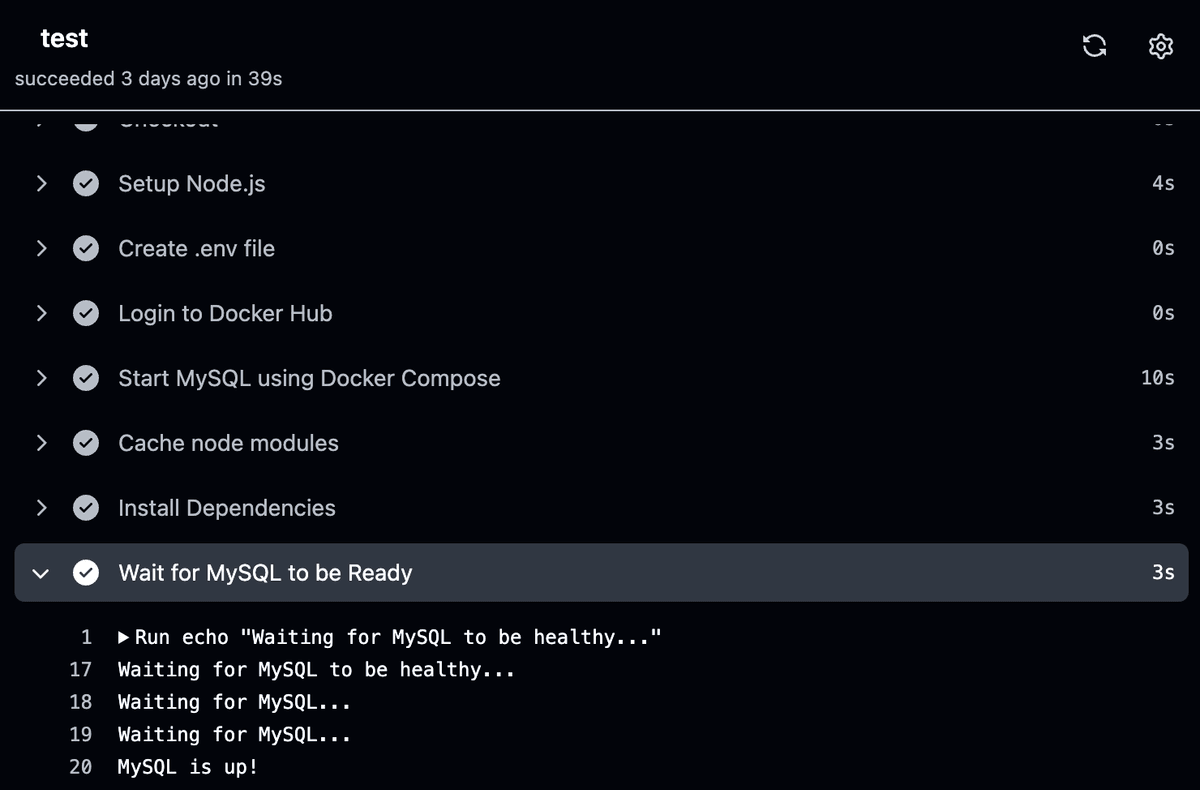
Task: Click the checkmark beside Start MySQL using Docker Compose
Action: 86,378
